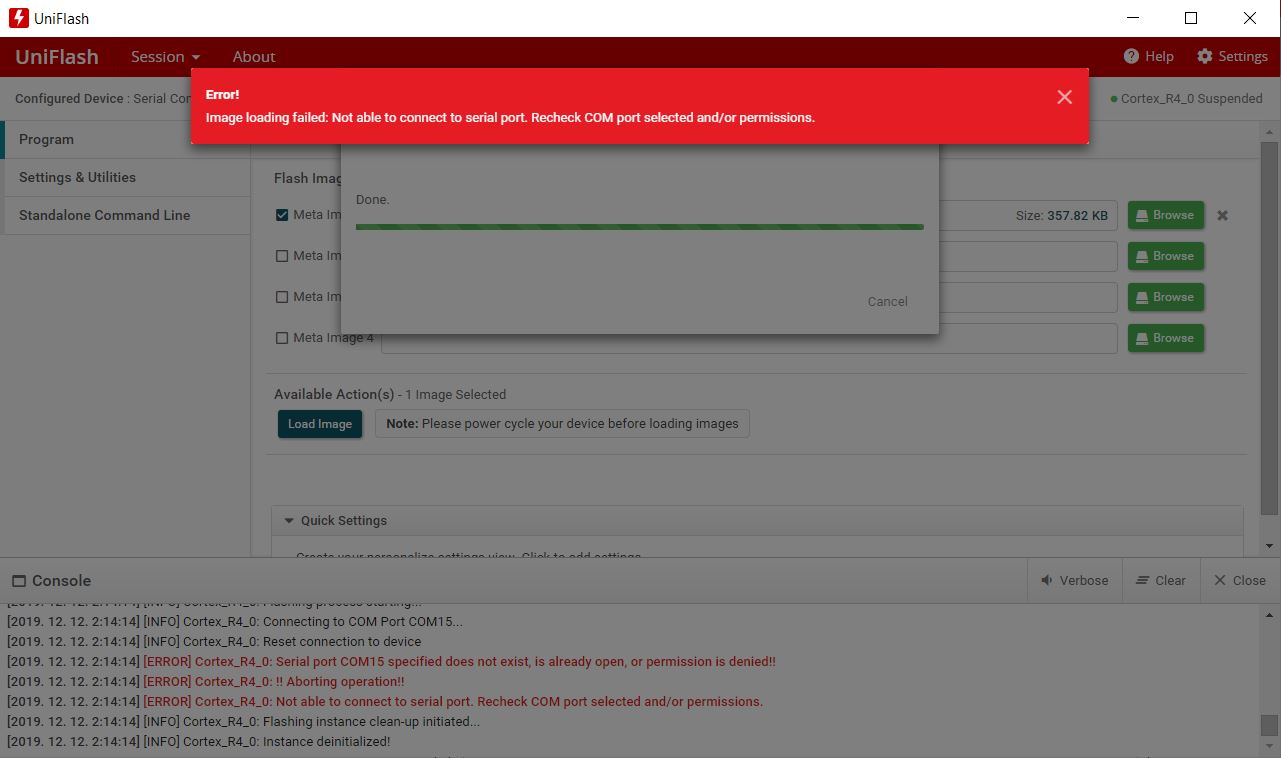The width and height of the screenshot is (1281, 758).
Task: Check the Meta Image 2 checkbox
Action: (282, 256)
